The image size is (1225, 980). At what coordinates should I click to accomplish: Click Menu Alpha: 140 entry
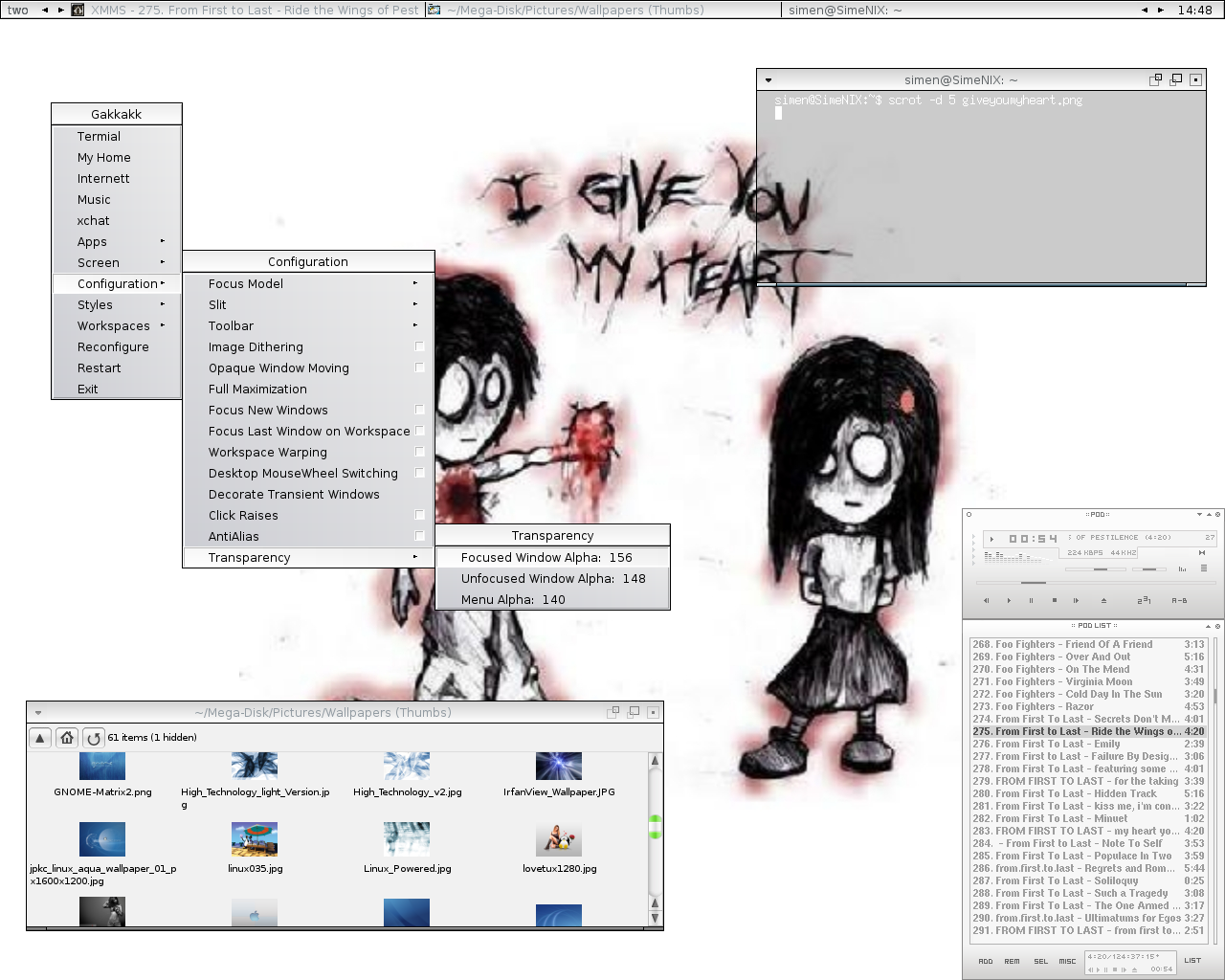[x=552, y=599]
